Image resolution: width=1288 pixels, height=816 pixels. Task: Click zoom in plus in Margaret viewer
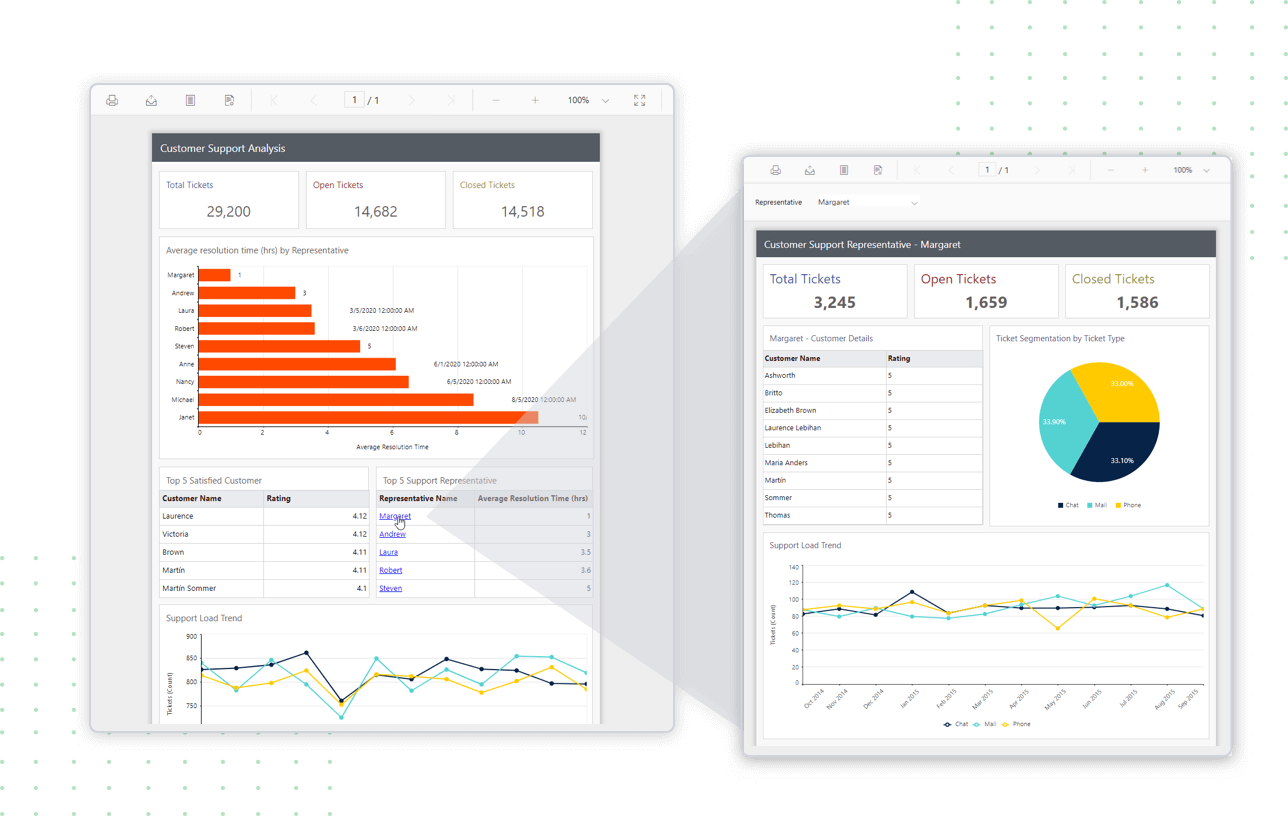1145,170
